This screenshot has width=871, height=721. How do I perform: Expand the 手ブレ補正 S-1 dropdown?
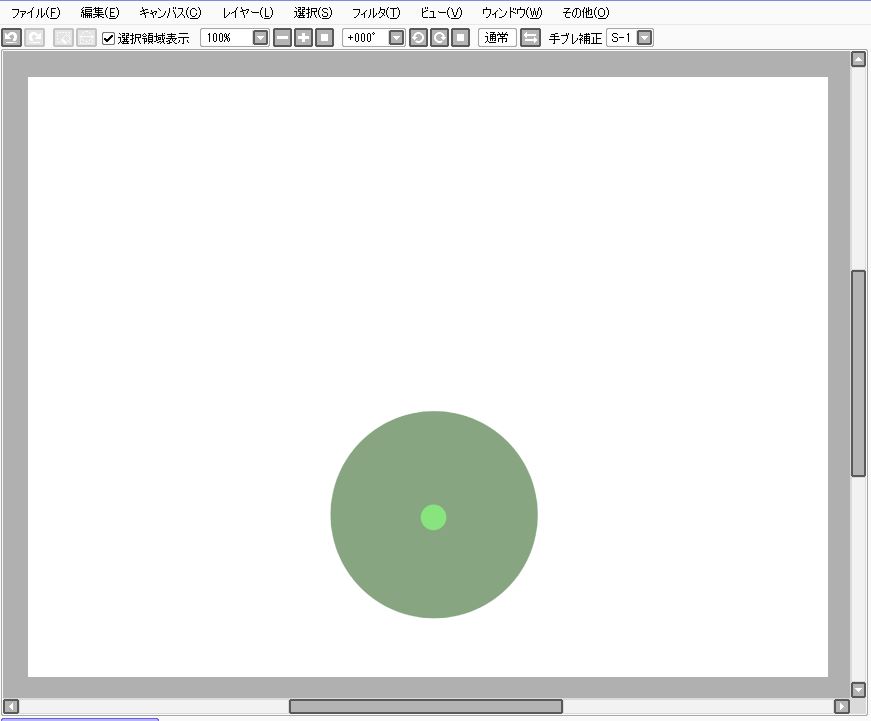644,38
